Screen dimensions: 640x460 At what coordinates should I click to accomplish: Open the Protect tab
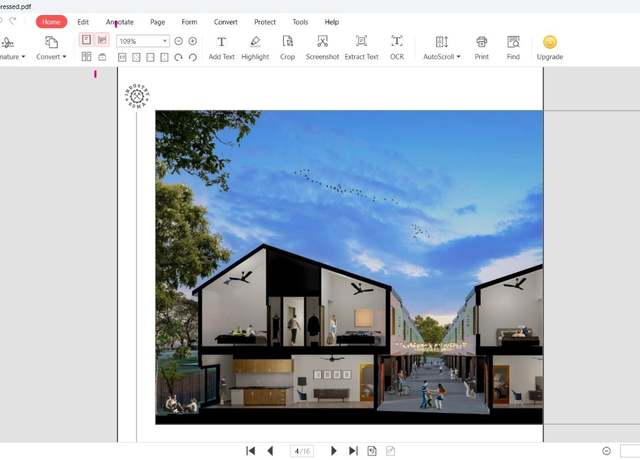[265, 22]
